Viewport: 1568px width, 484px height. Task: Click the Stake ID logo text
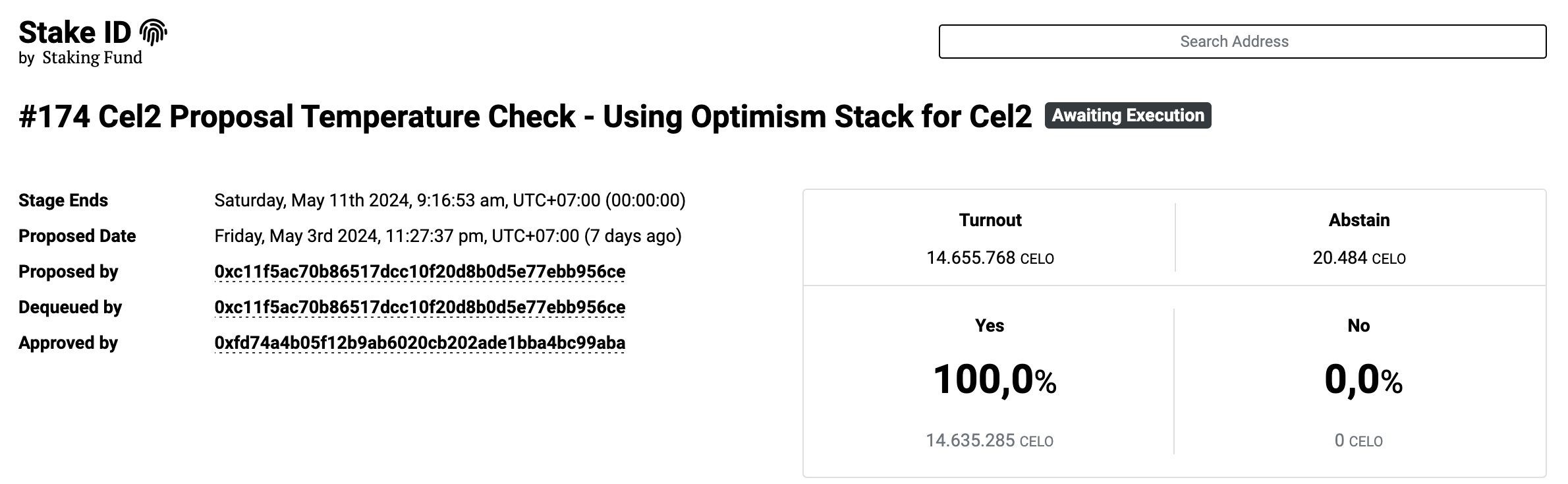pos(74,32)
